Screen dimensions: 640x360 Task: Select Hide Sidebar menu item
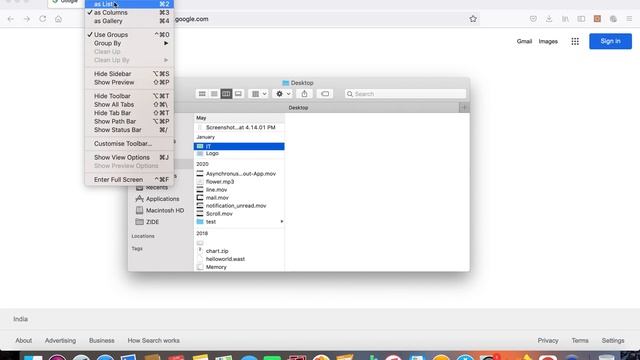click(129, 74)
